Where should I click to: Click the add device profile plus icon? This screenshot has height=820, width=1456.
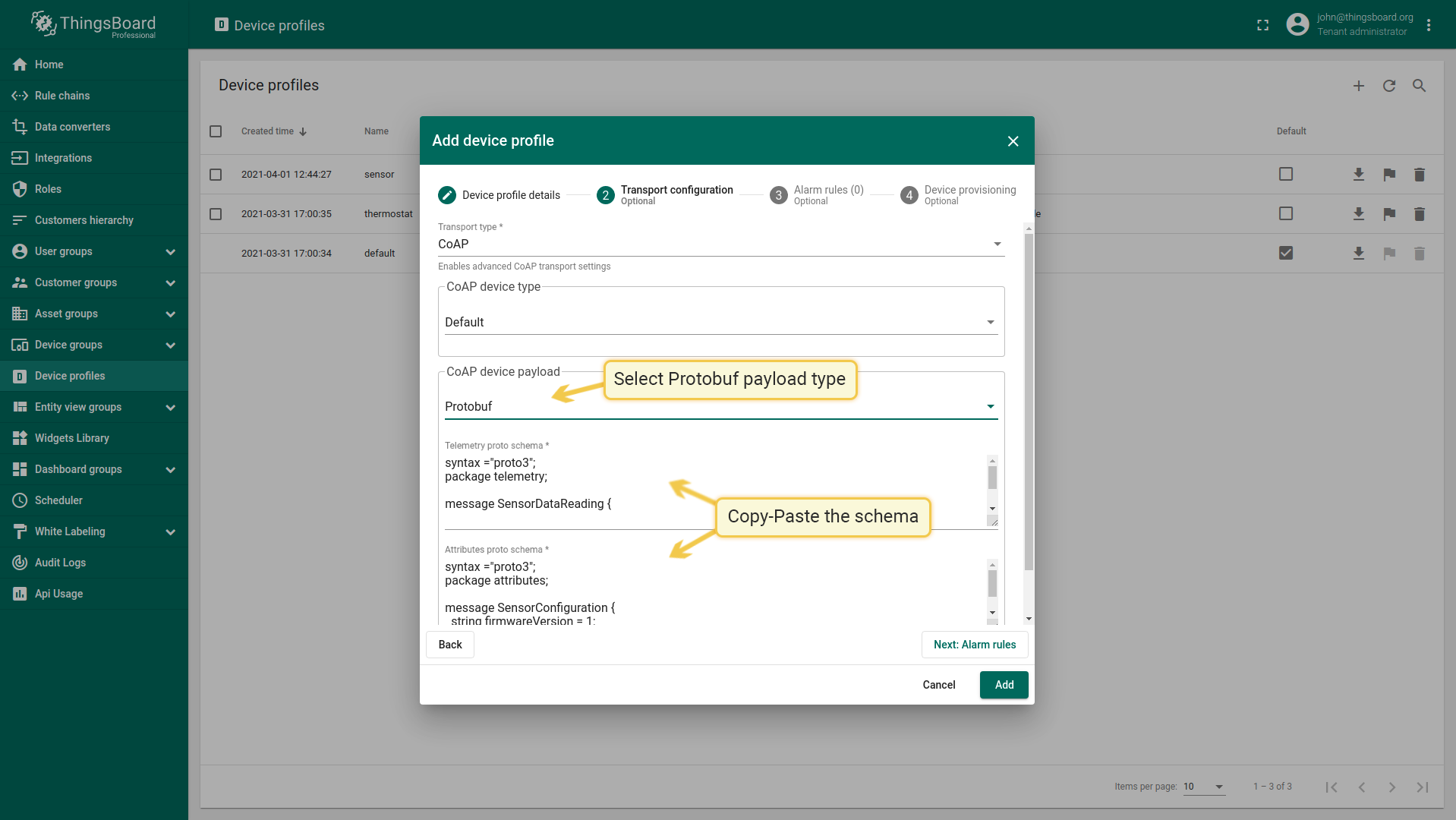tap(1359, 86)
